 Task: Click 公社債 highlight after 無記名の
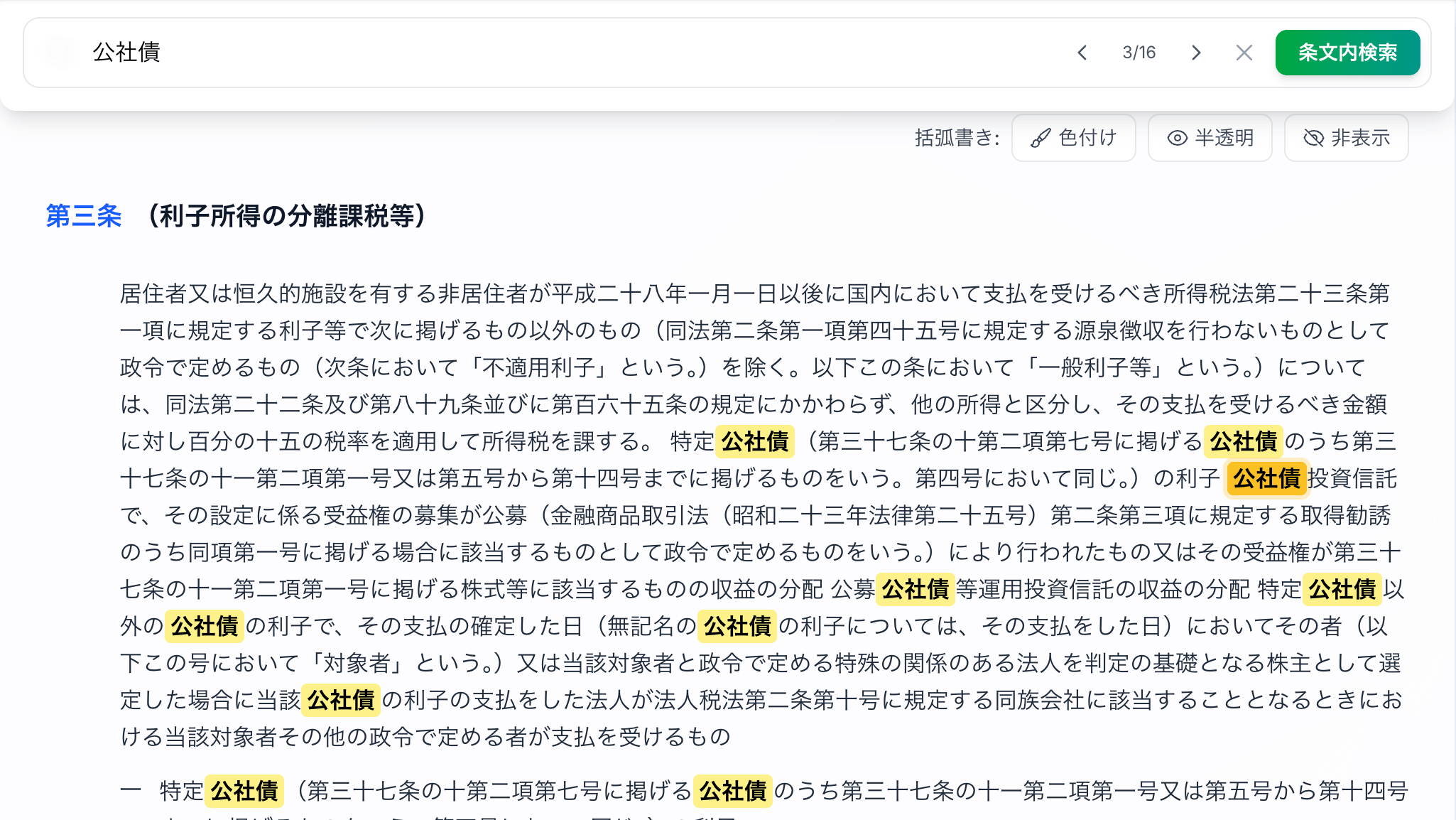[x=737, y=626]
